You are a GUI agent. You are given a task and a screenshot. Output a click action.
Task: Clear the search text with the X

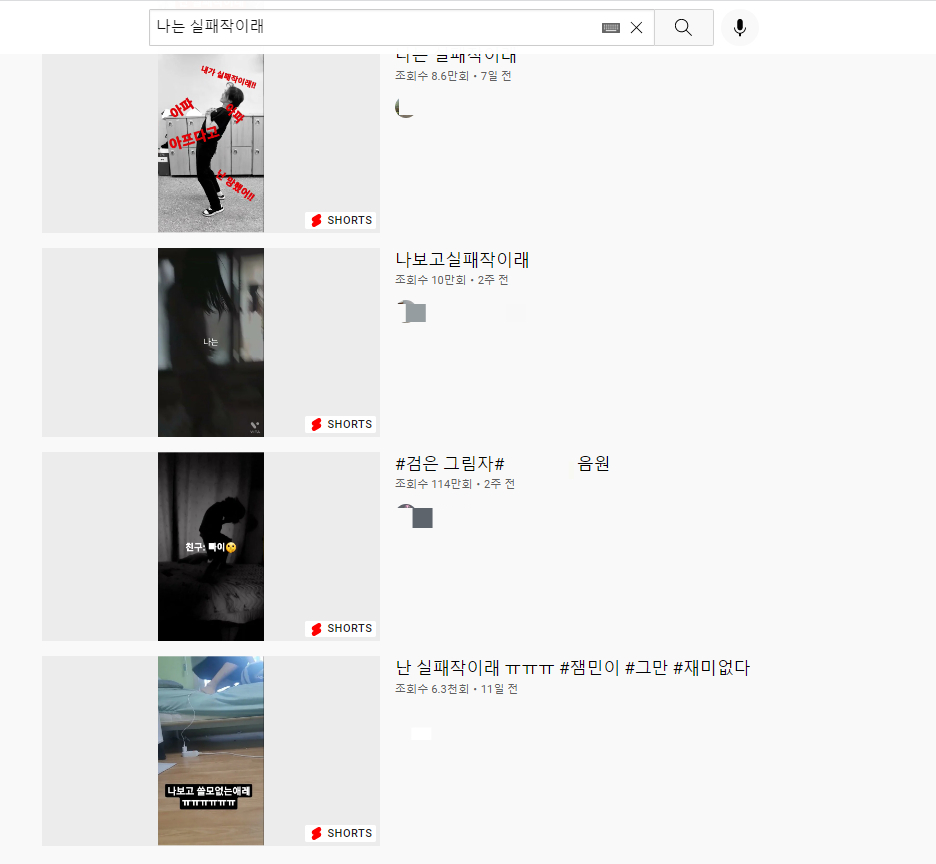[636, 28]
